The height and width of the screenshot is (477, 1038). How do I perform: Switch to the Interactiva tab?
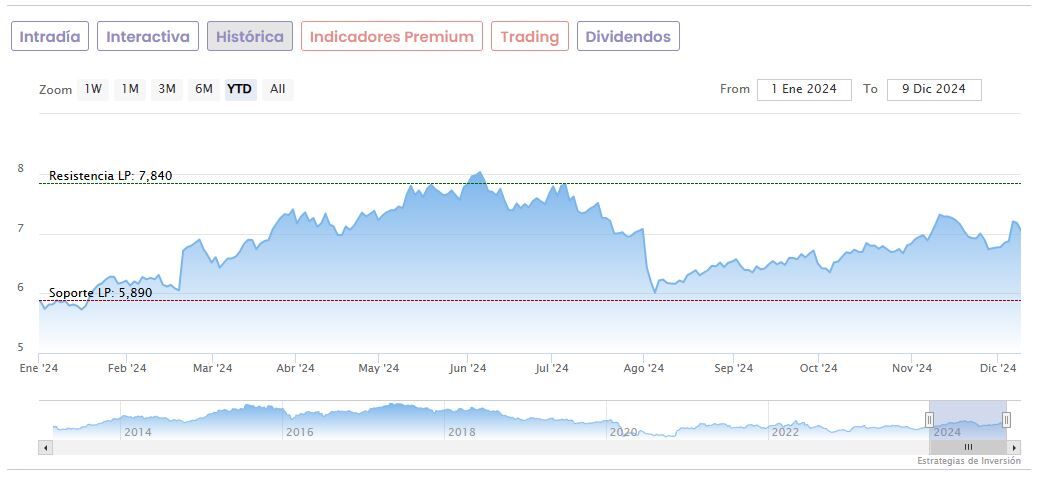coord(148,37)
